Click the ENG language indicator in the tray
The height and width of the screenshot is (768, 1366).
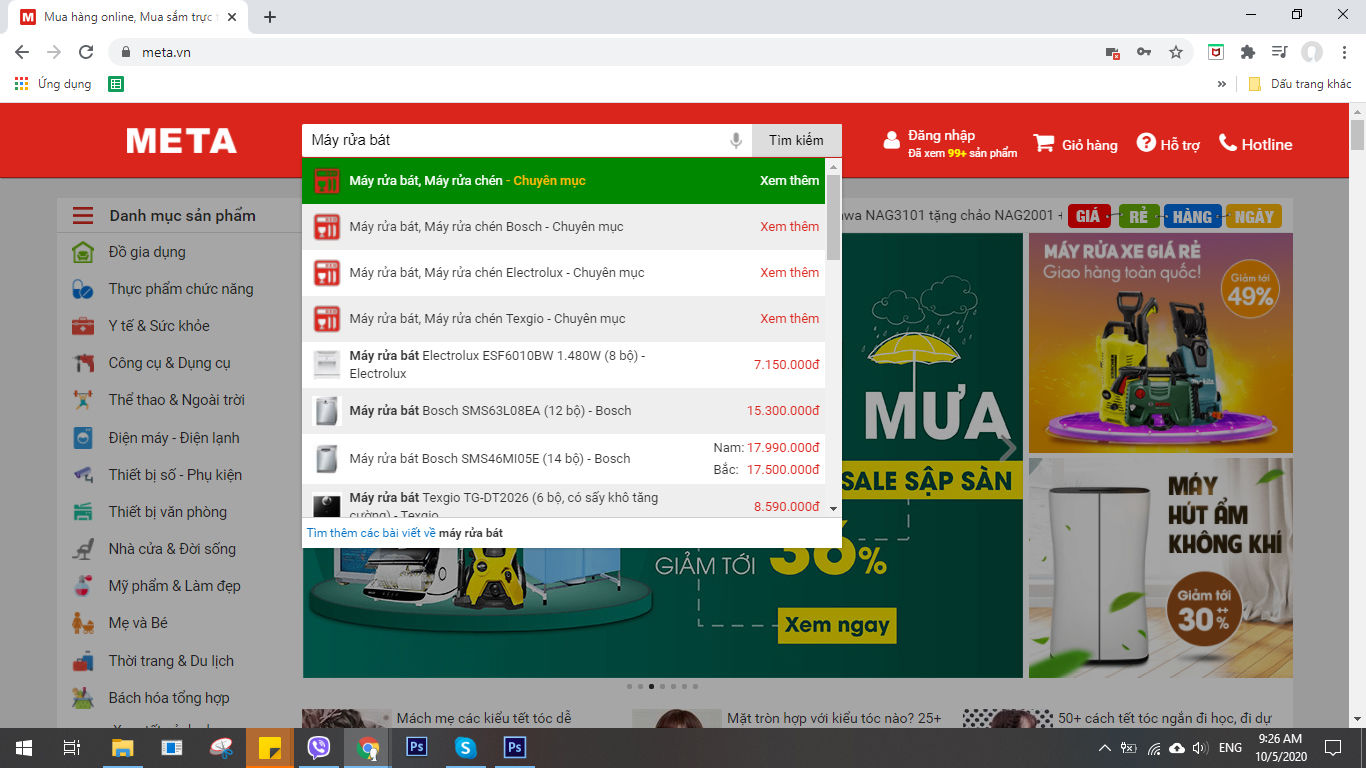1230,747
